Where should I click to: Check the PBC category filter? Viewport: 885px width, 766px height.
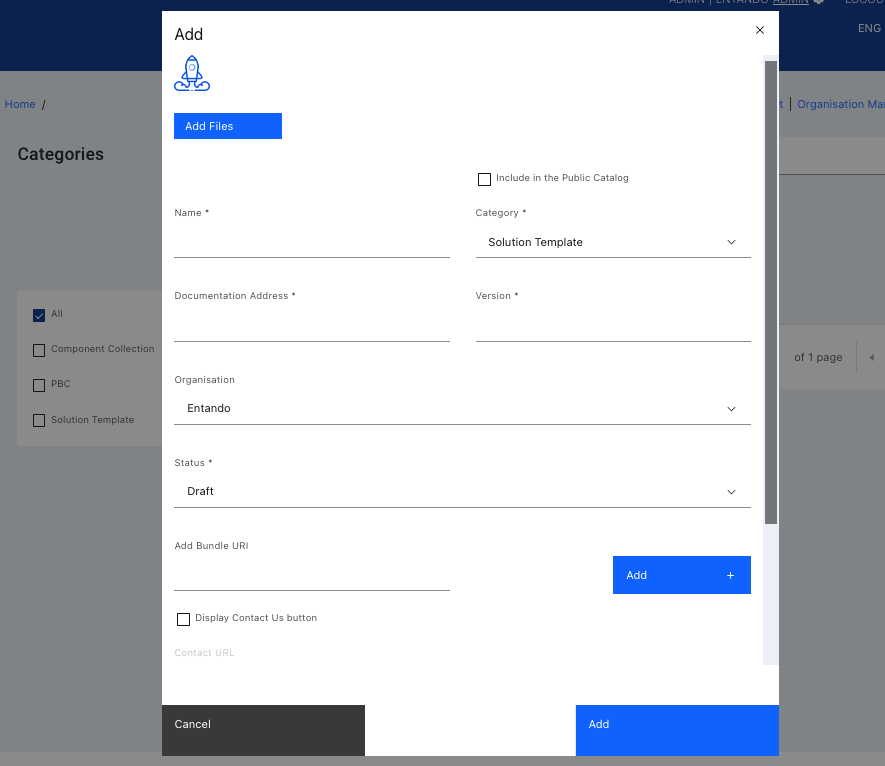coord(37,384)
